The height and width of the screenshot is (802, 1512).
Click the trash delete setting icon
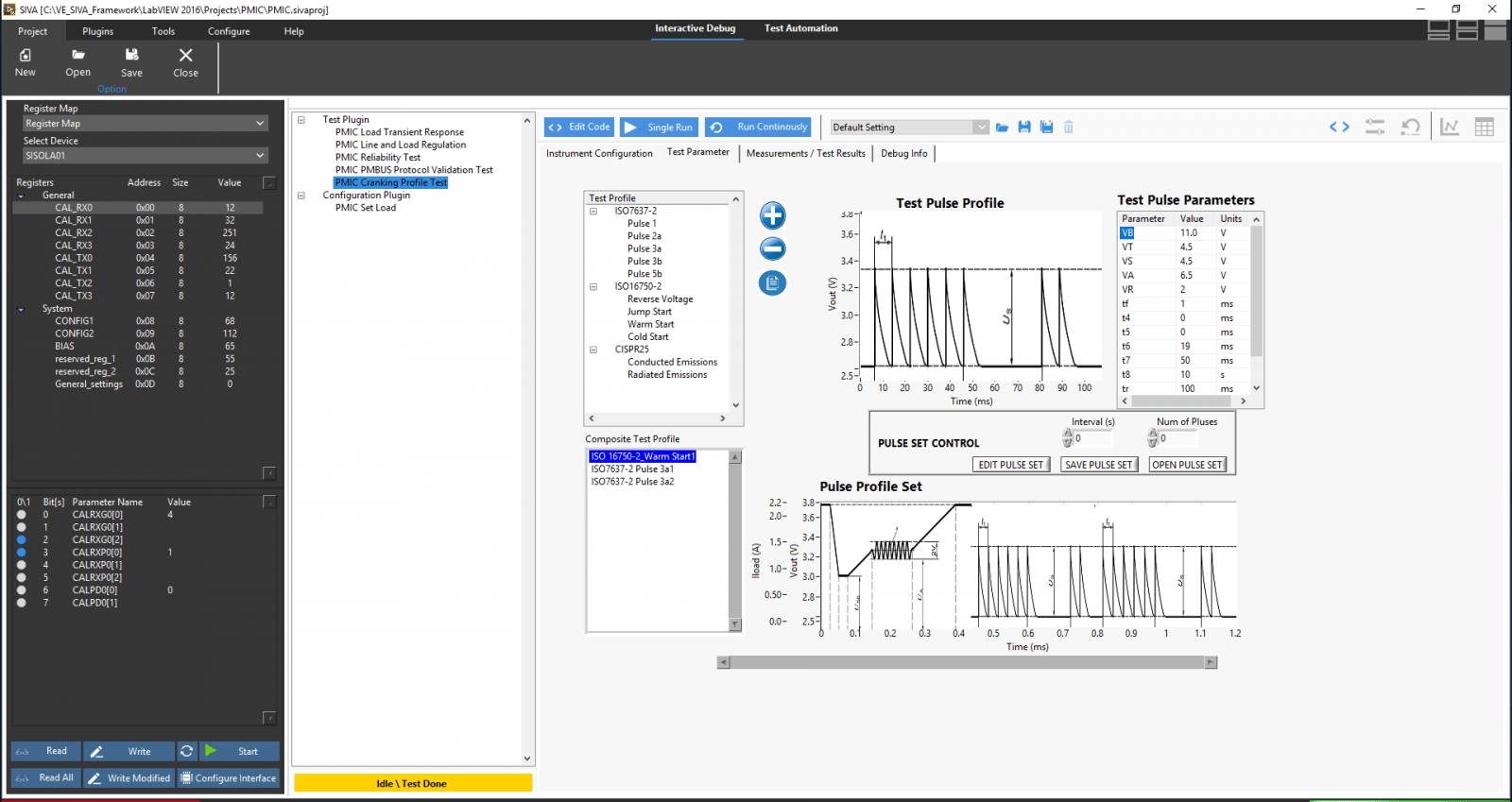[1069, 128]
